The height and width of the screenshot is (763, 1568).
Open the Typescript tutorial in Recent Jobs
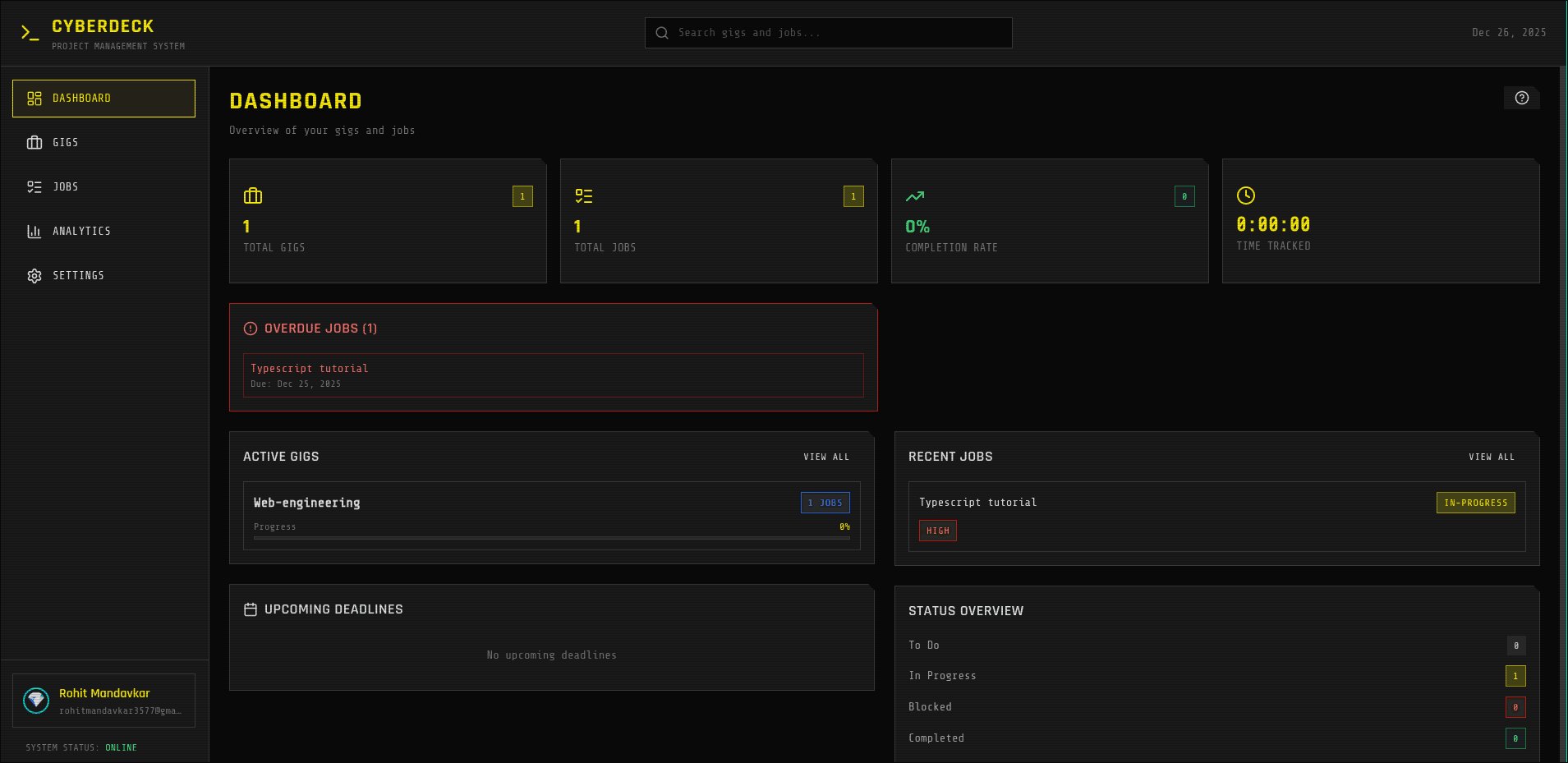[977, 503]
